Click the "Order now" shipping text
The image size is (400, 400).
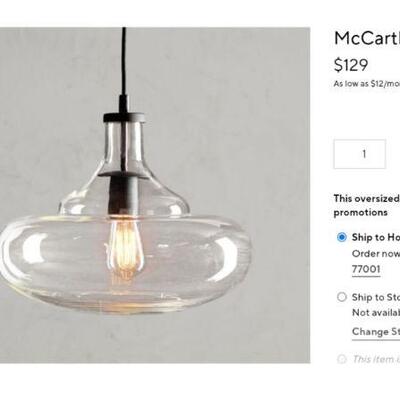click(x=376, y=253)
